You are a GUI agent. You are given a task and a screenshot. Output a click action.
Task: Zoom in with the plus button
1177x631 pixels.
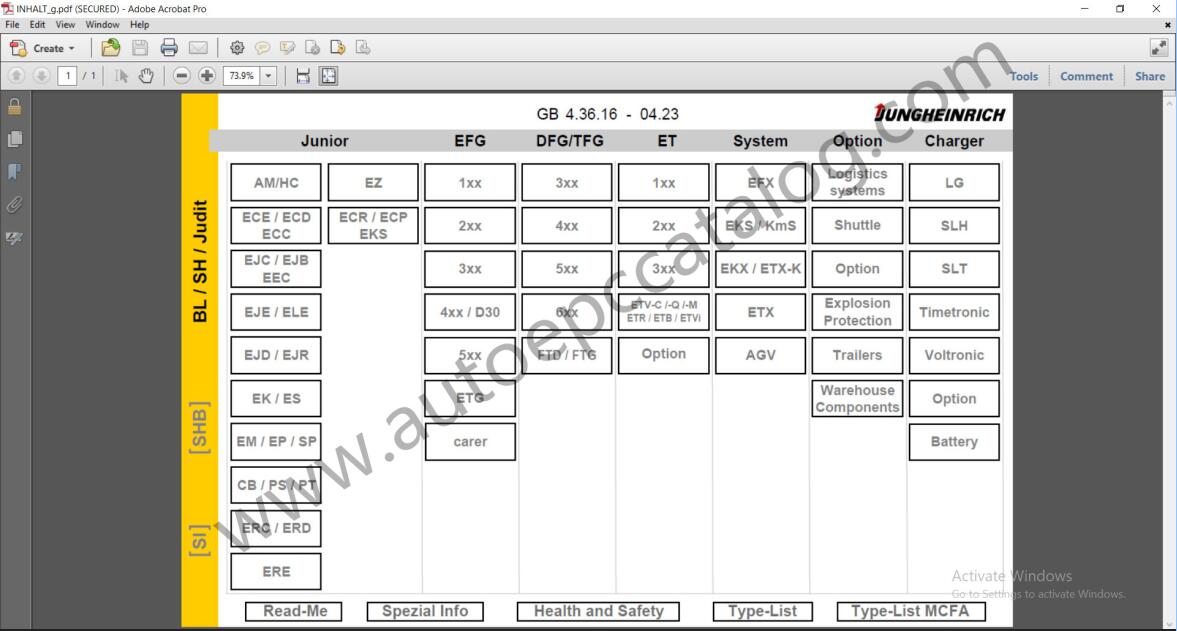pos(207,76)
